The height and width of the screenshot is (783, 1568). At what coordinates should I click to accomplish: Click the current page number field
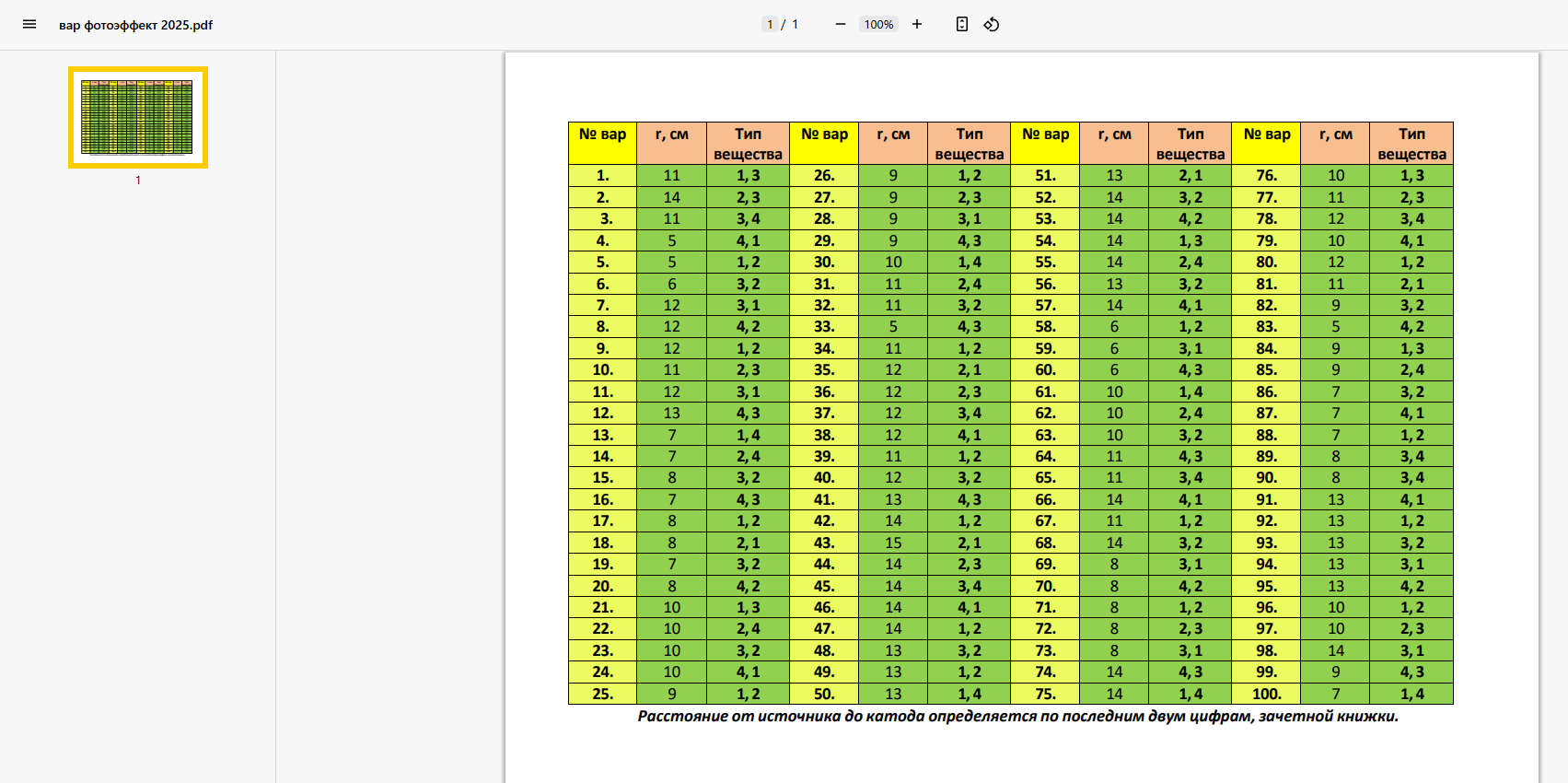coord(770,25)
